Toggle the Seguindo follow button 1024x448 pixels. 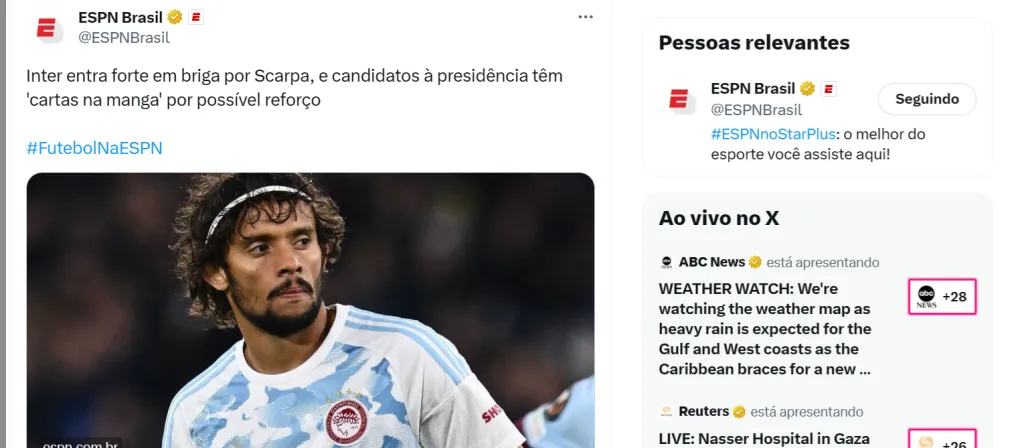click(x=926, y=99)
